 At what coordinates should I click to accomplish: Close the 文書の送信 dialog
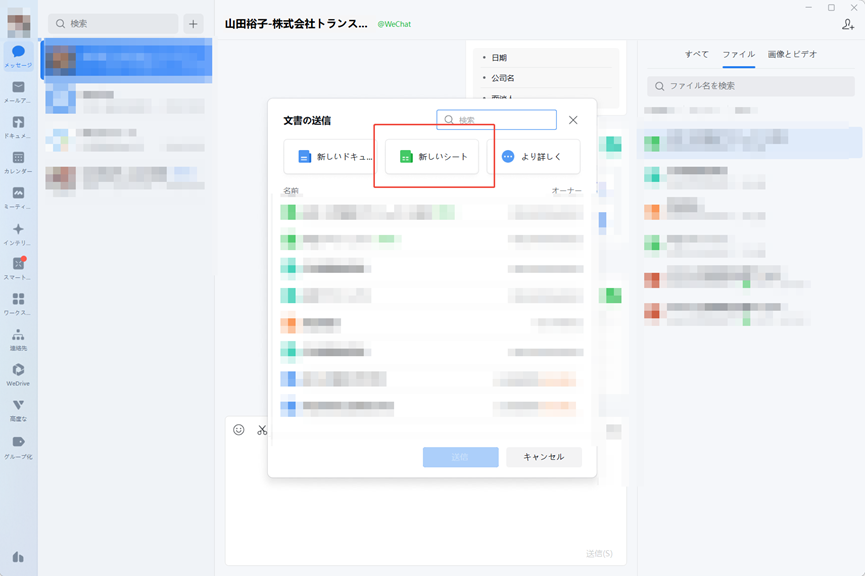pyautogui.click(x=573, y=120)
